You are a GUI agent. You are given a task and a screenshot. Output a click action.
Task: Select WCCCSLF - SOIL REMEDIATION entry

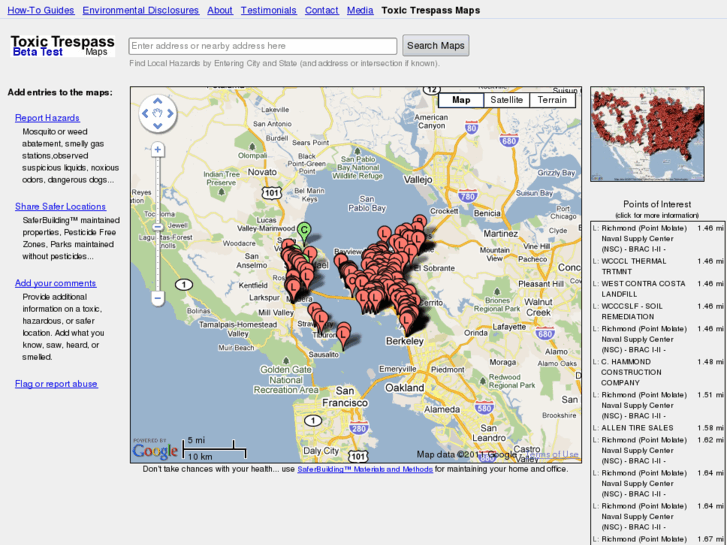658,311
